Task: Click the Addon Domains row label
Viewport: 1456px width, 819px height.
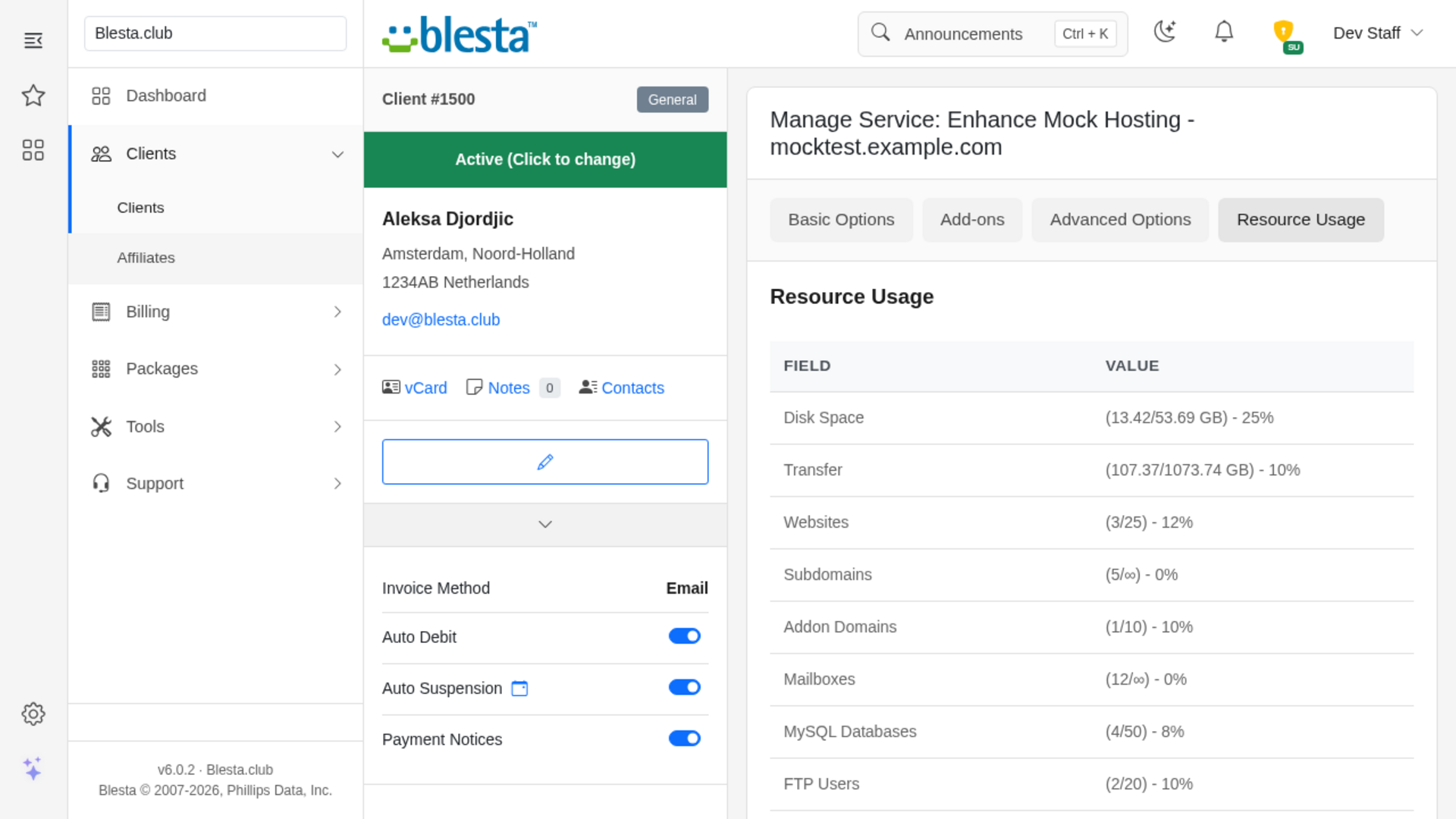Action: 839,627
